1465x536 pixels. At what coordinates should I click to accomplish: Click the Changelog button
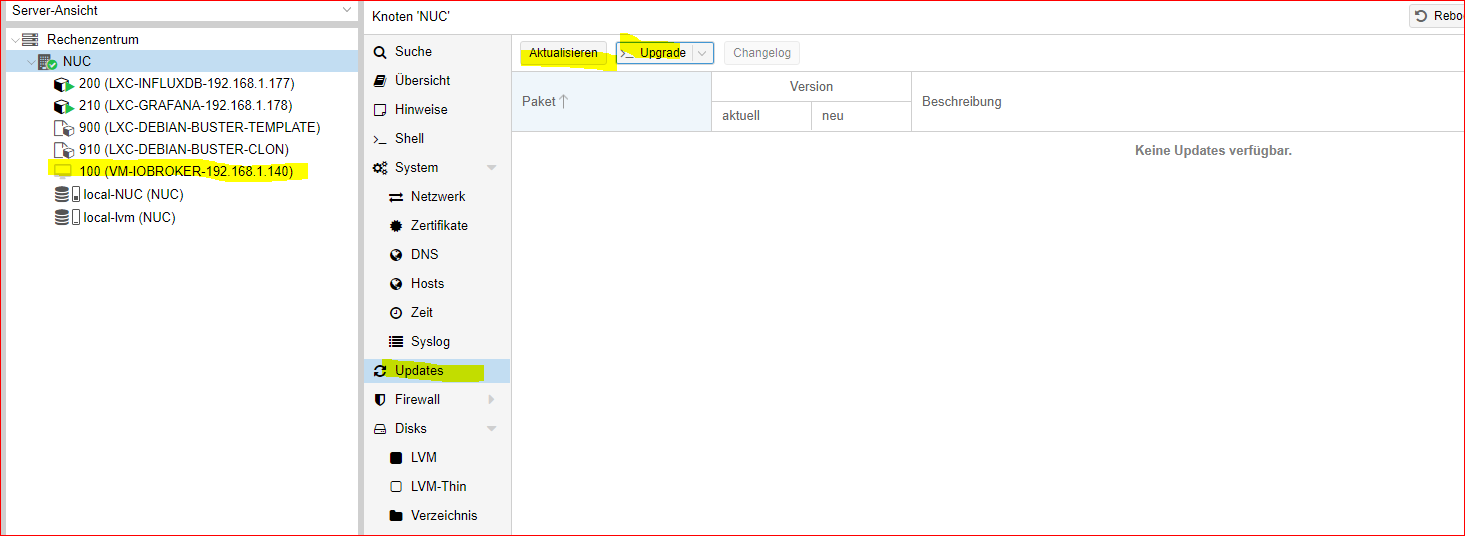(761, 53)
